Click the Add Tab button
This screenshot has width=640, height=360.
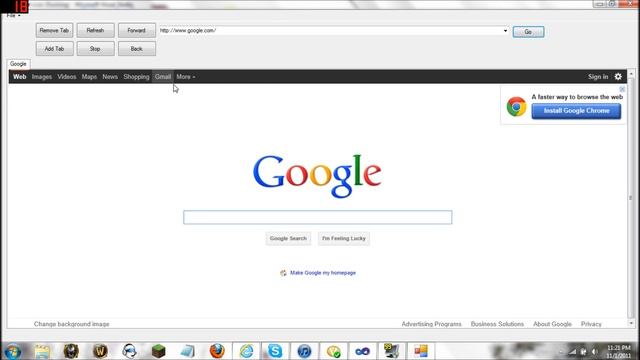click(x=54, y=49)
